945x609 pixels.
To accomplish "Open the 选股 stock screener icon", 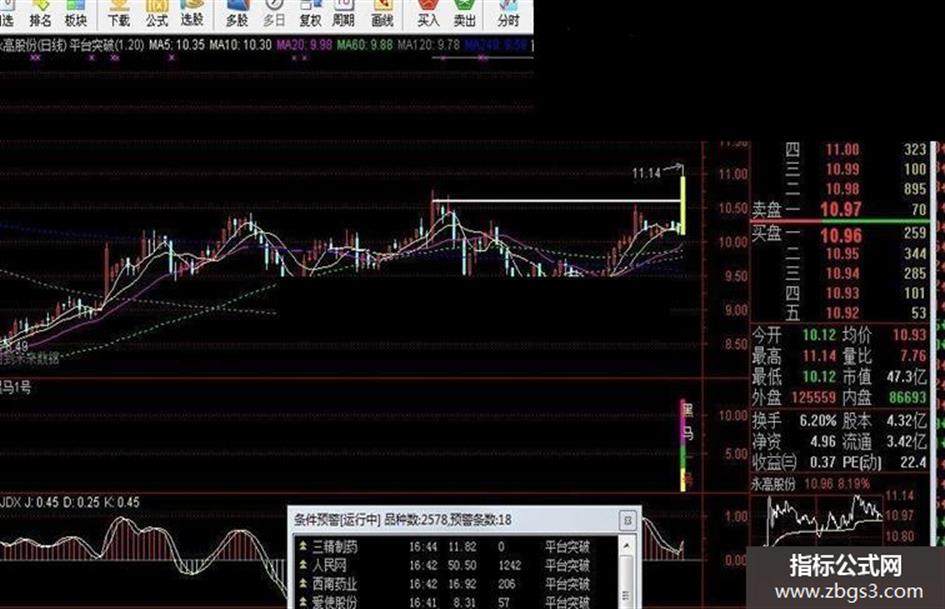I will pos(192,14).
